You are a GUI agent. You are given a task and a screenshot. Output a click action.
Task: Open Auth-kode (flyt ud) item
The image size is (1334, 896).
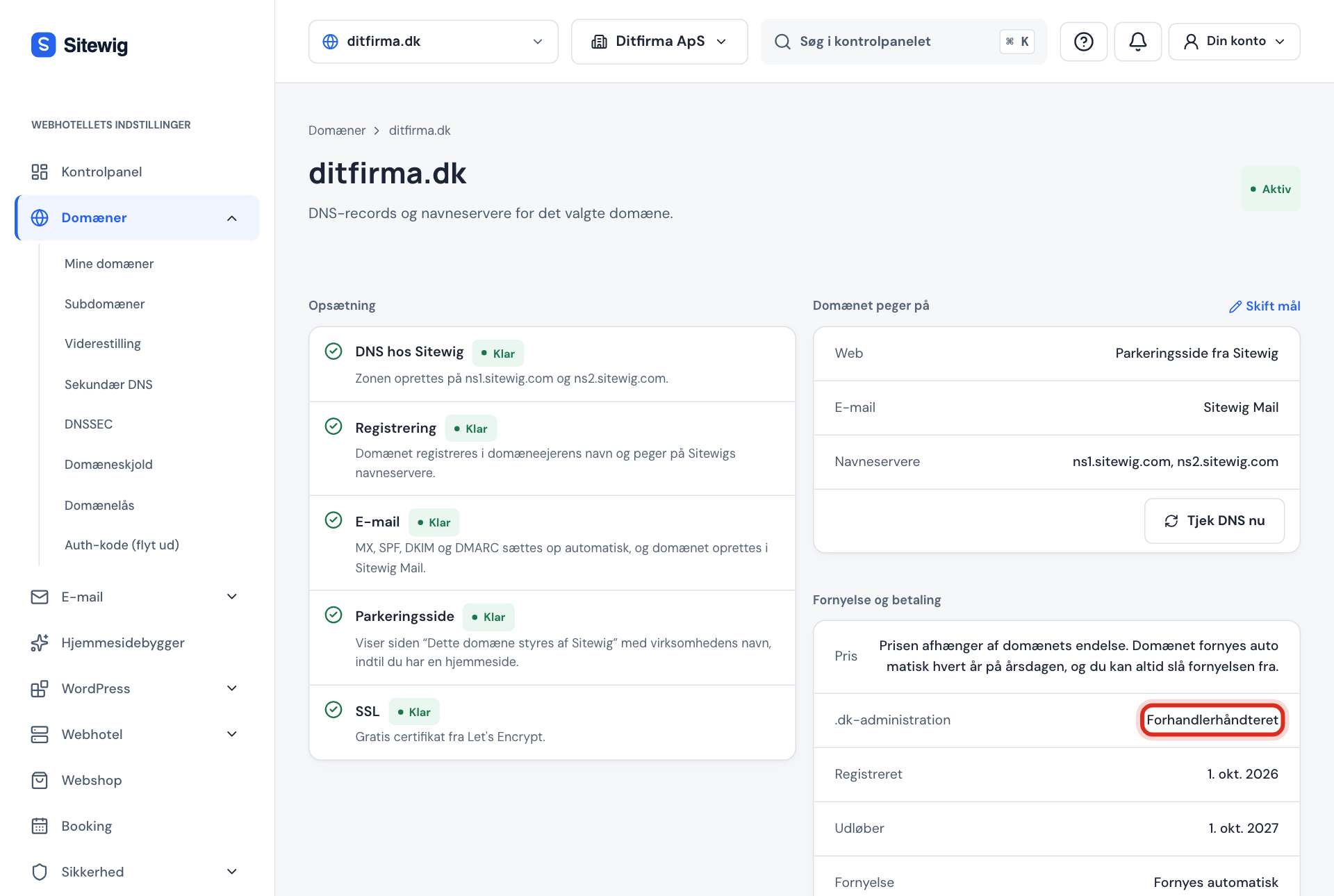click(122, 545)
